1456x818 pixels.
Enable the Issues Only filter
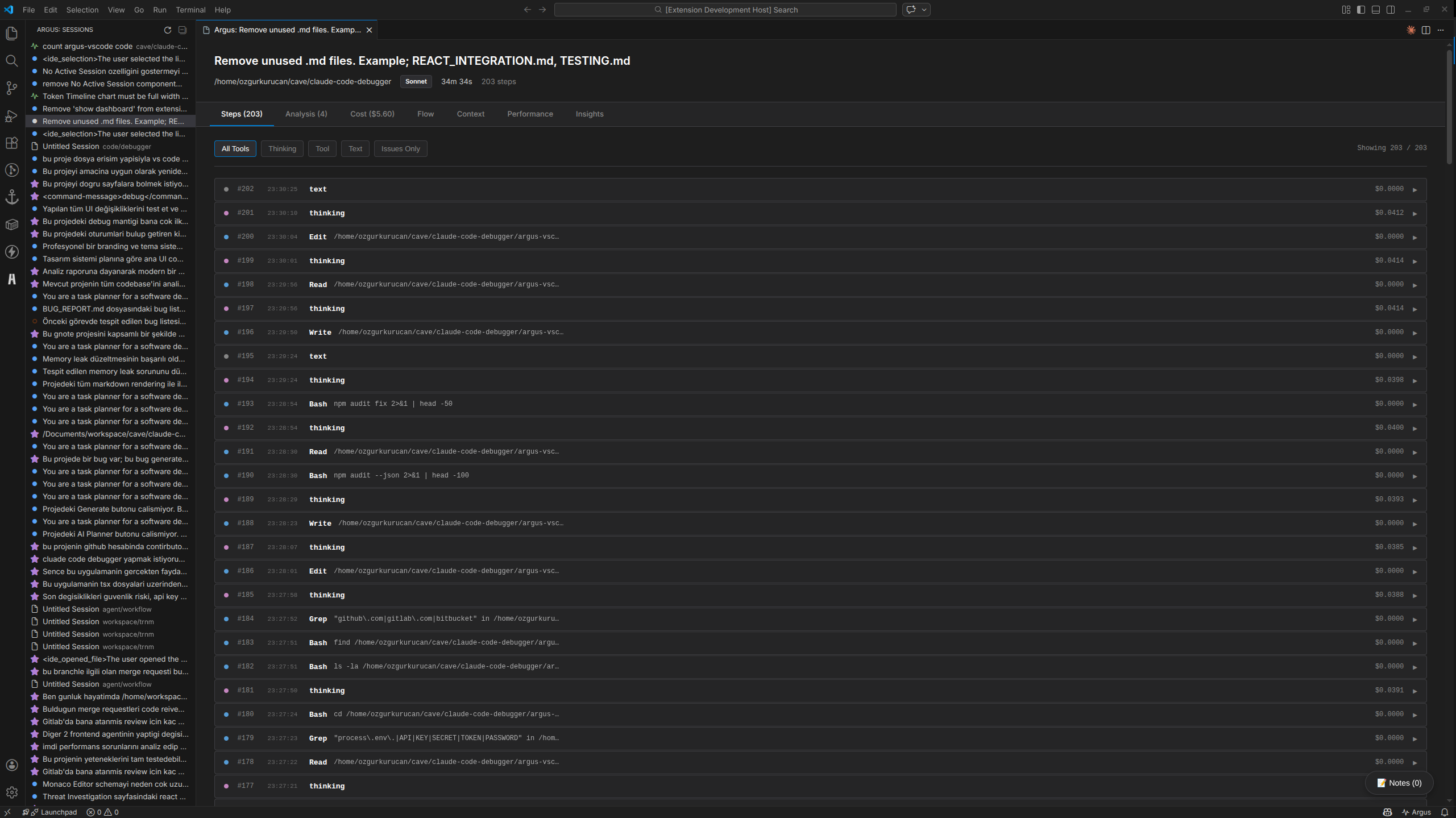pyautogui.click(x=400, y=148)
